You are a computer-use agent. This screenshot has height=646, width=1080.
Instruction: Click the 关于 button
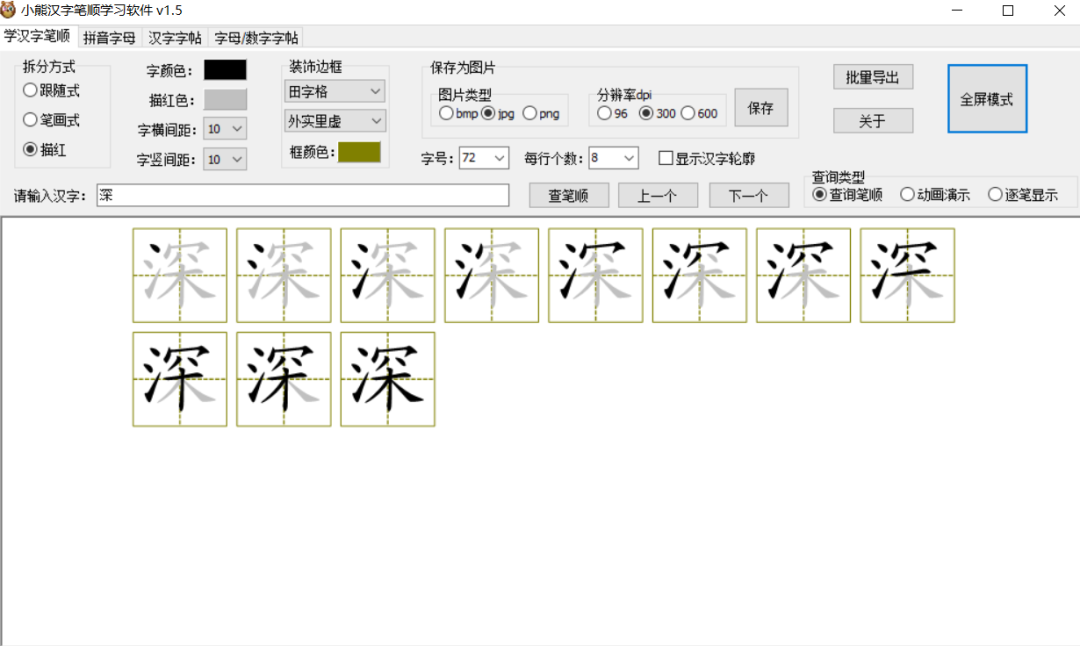873,121
